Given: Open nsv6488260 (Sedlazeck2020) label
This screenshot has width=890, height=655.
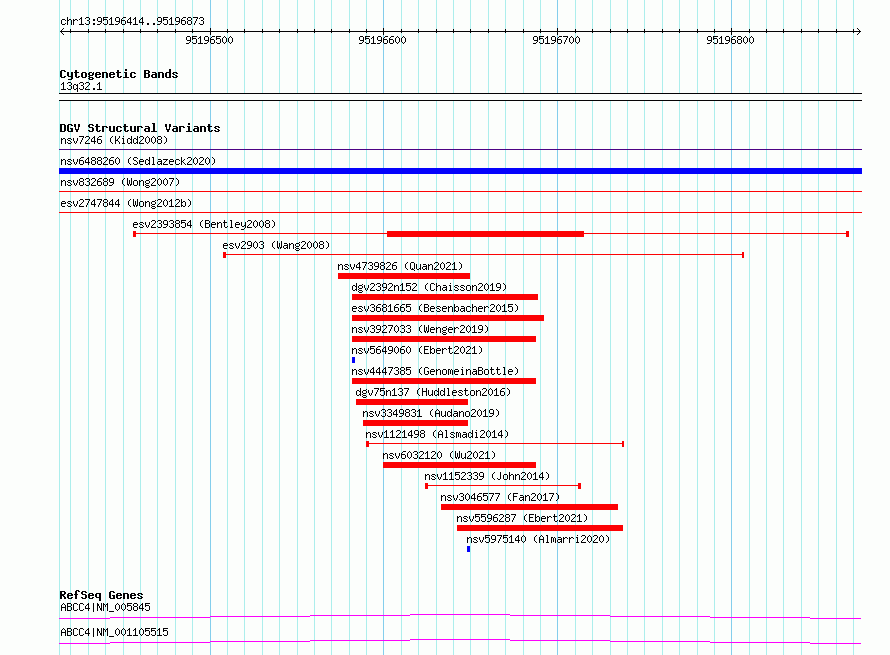Looking at the screenshot, I should click(138, 161).
